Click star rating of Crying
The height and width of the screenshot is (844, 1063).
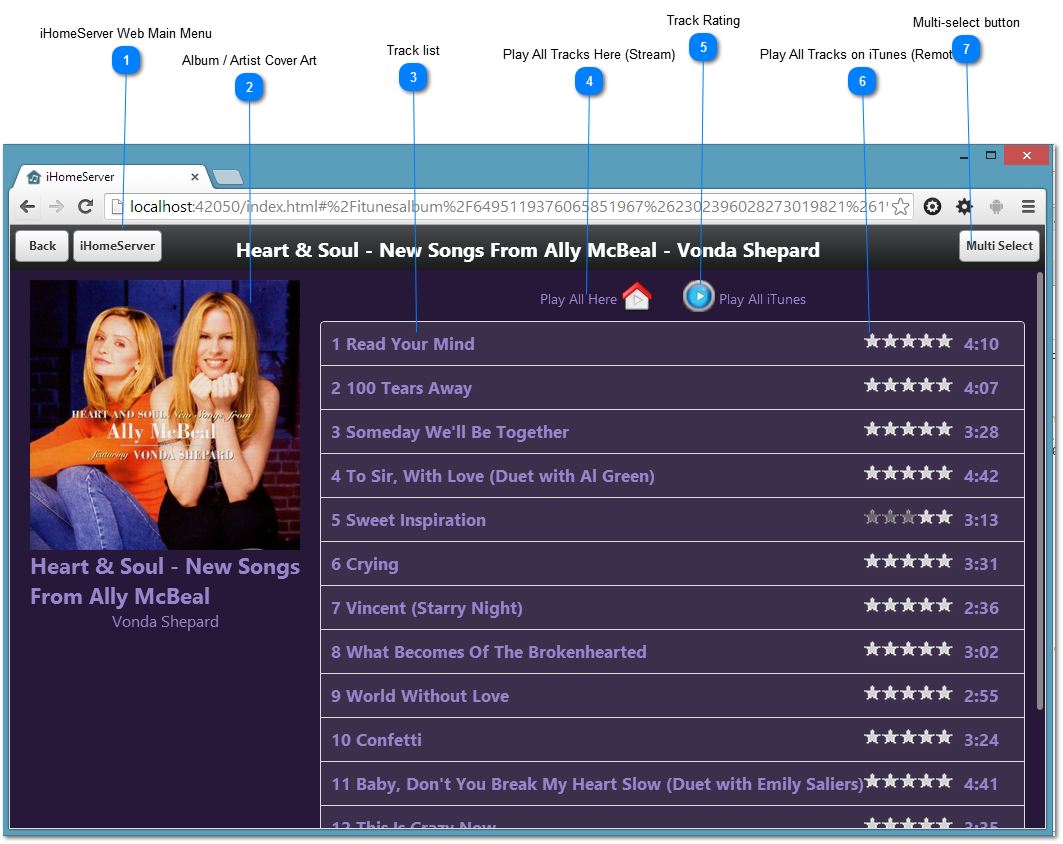(x=908, y=561)
